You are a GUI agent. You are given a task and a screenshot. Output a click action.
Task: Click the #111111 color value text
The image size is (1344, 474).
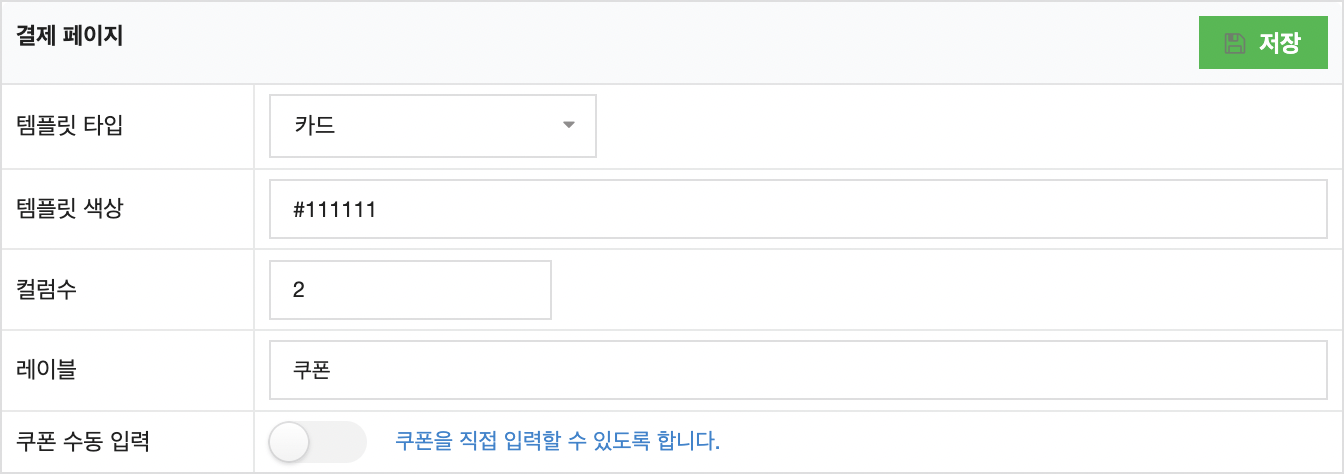(x=335, y=210)
